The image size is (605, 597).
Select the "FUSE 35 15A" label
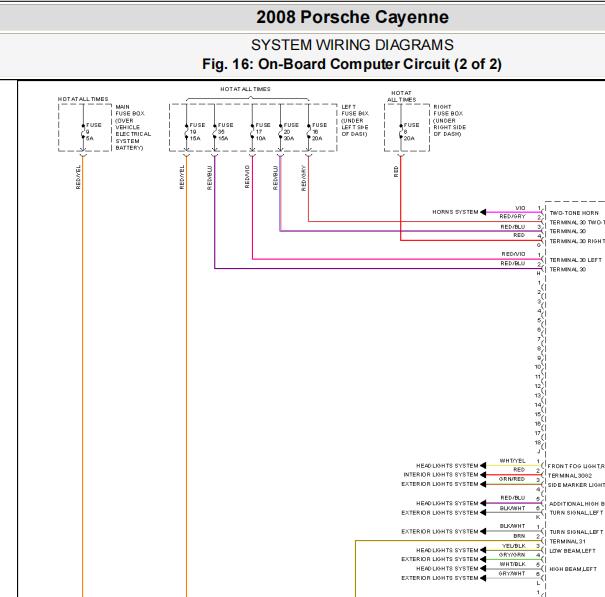(x=225, y=131)
